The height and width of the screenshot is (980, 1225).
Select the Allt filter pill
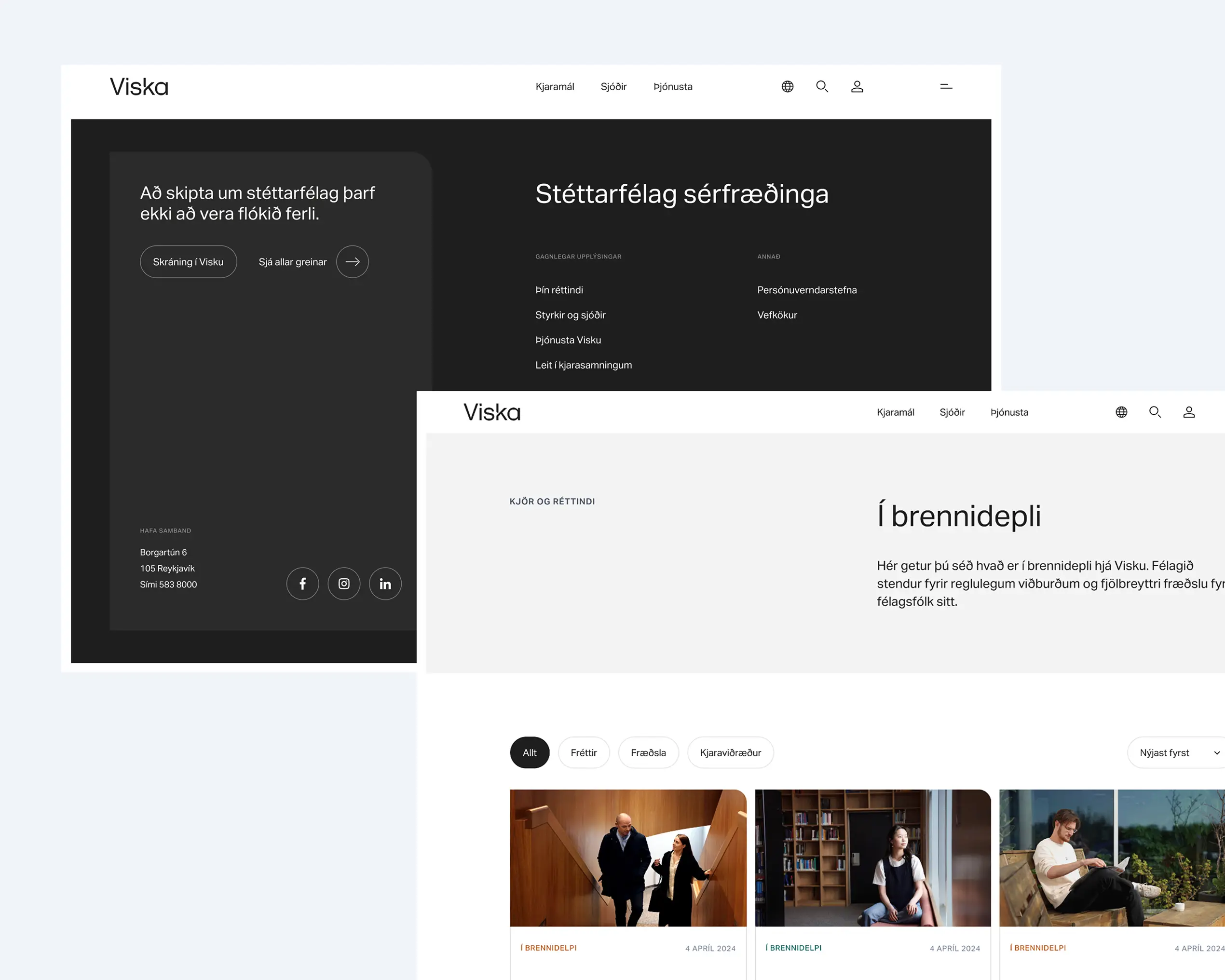(x=529, y=752)
